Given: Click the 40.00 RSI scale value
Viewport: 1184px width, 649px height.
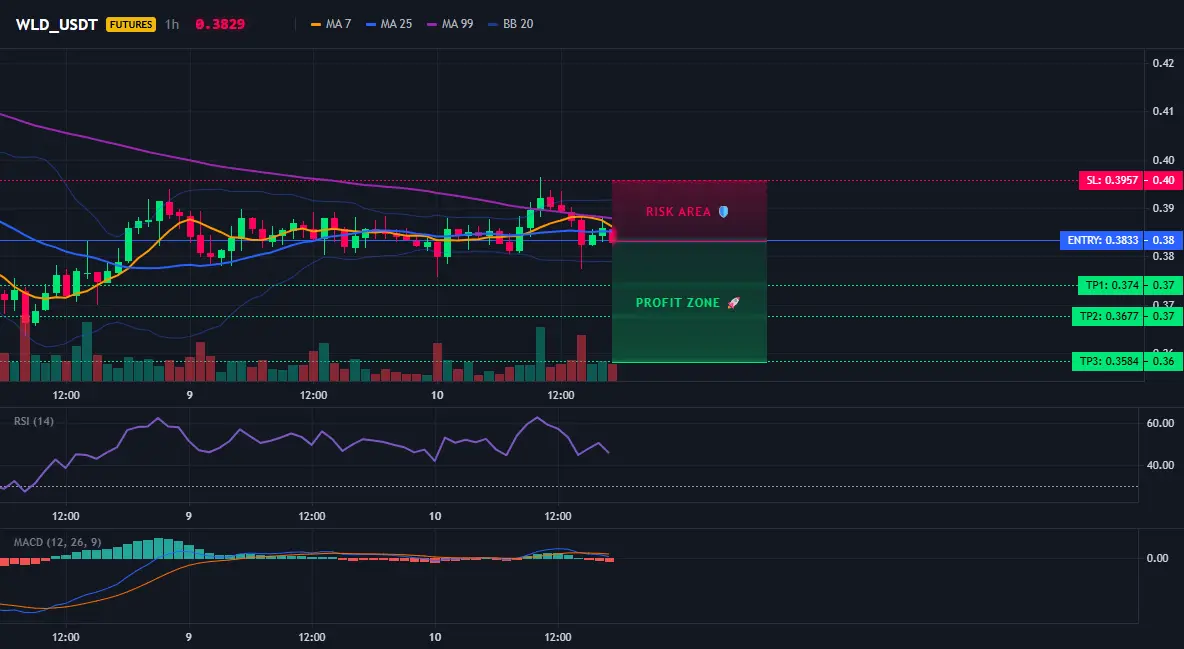Looking at the screenshot, I should [x=1160, y=465].
